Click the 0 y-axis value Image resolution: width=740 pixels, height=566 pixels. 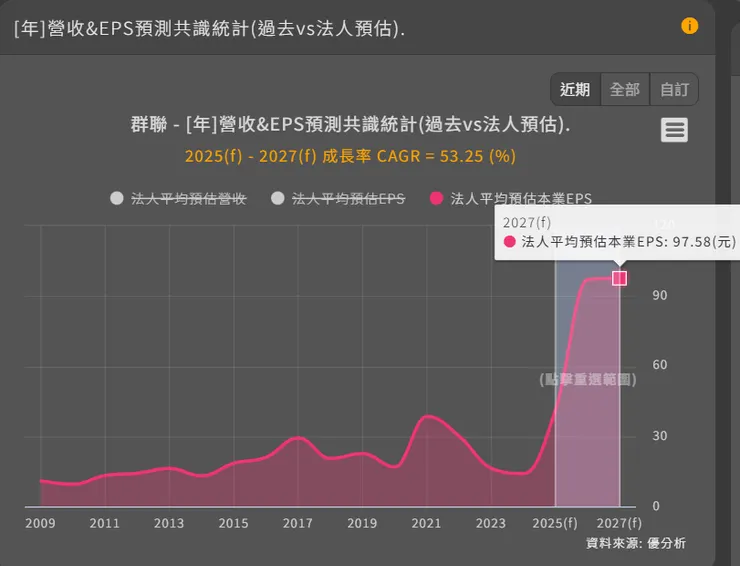tap(656, 506)
